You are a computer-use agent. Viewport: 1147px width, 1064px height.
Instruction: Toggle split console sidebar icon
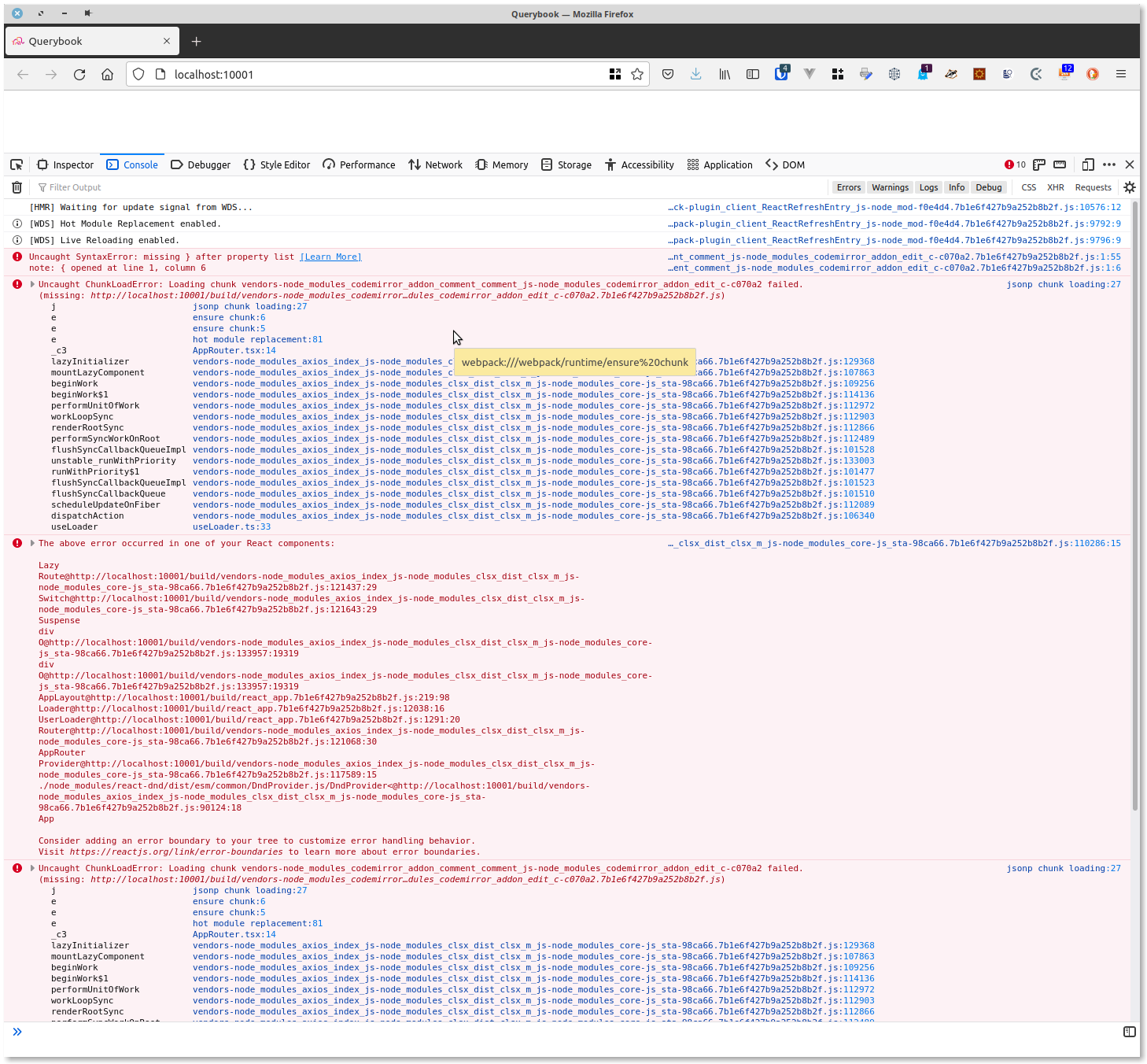pos(1130,1032)
